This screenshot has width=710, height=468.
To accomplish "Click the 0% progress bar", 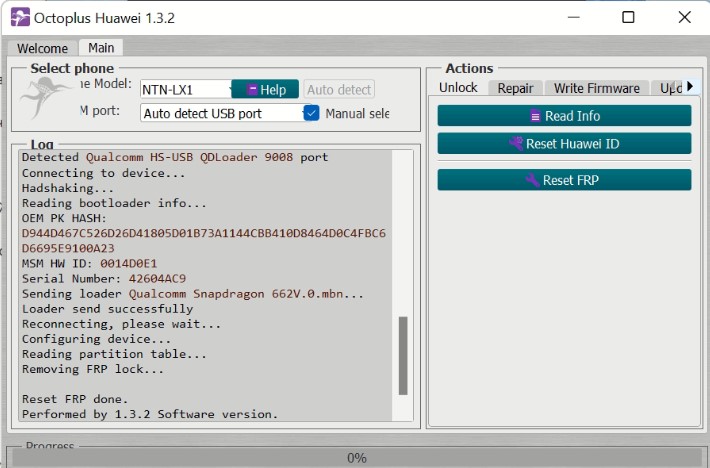I will pyautogui.click(x=357, y=458).
